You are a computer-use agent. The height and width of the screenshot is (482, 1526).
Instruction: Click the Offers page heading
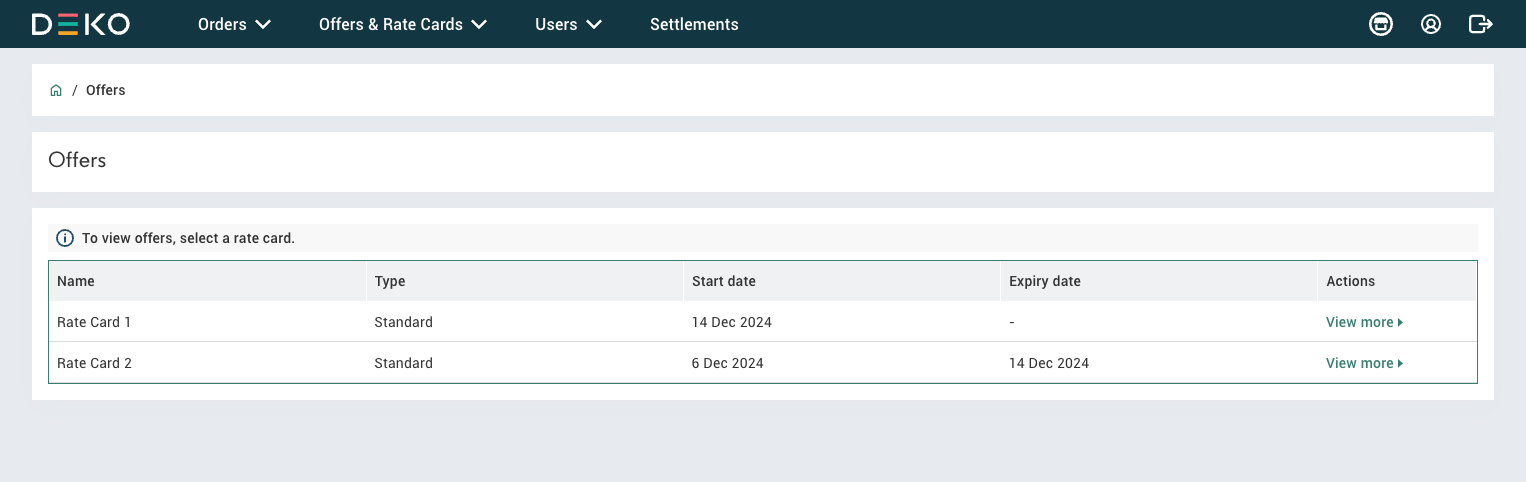[77, 160]
